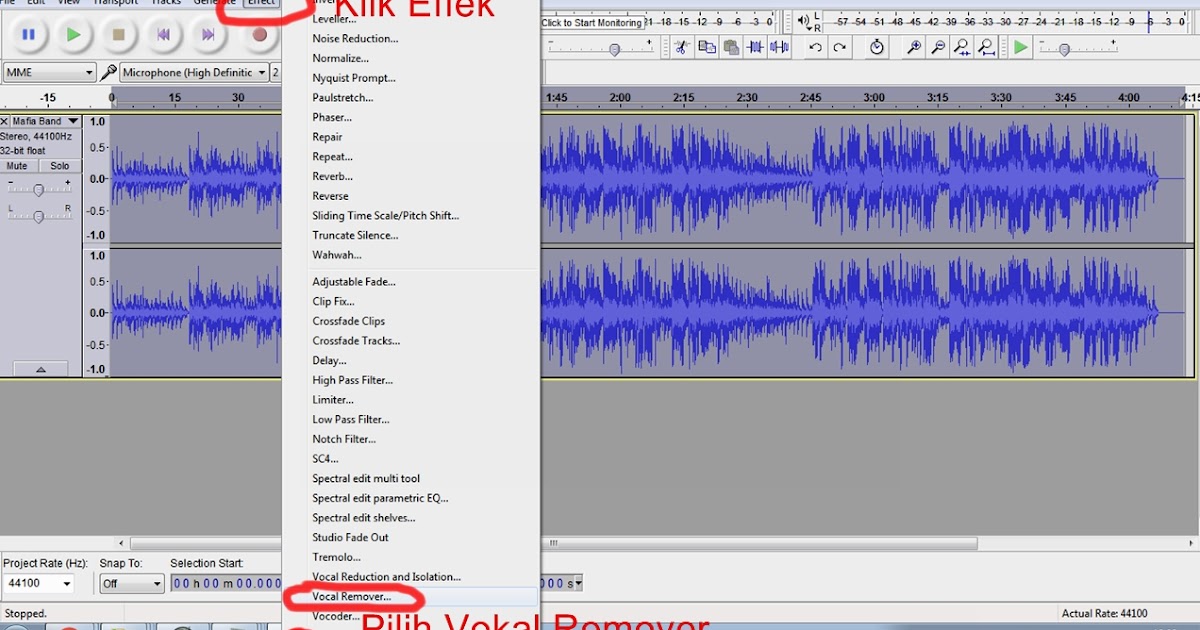
Task: Click the Pause transport button
Action: tap(28, 35)
